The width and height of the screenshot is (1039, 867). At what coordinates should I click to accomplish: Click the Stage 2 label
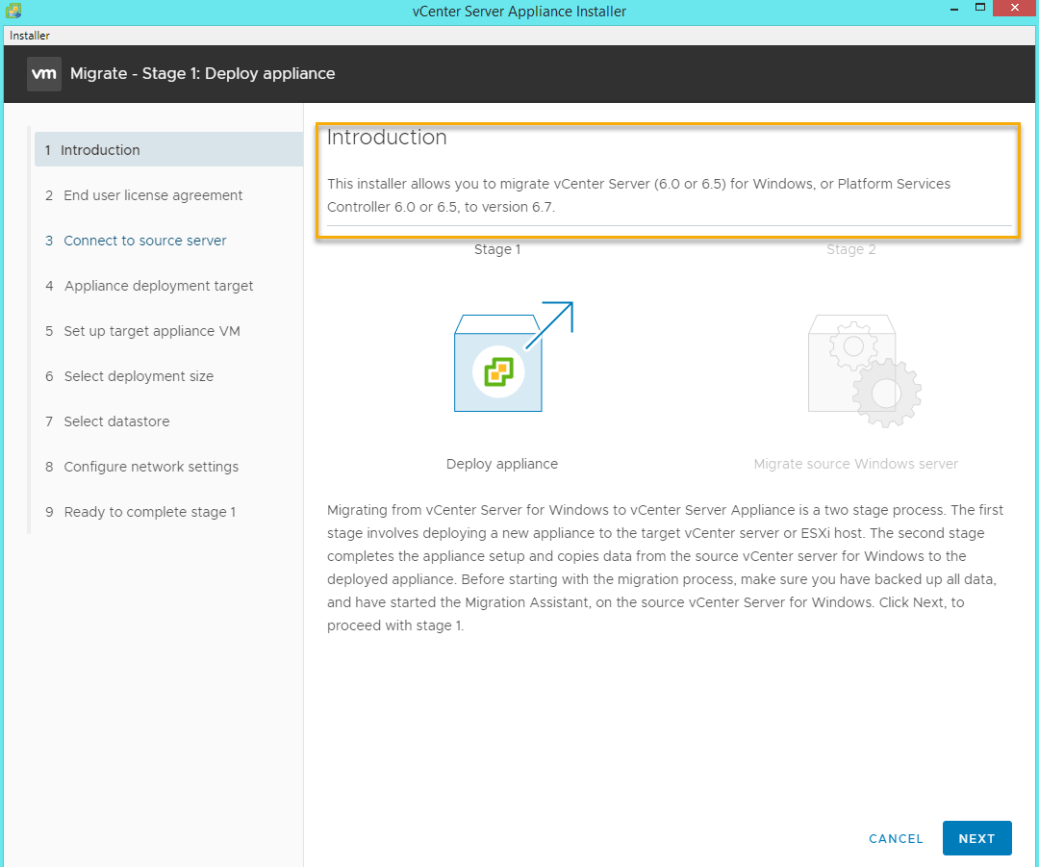tap(850, 249)
